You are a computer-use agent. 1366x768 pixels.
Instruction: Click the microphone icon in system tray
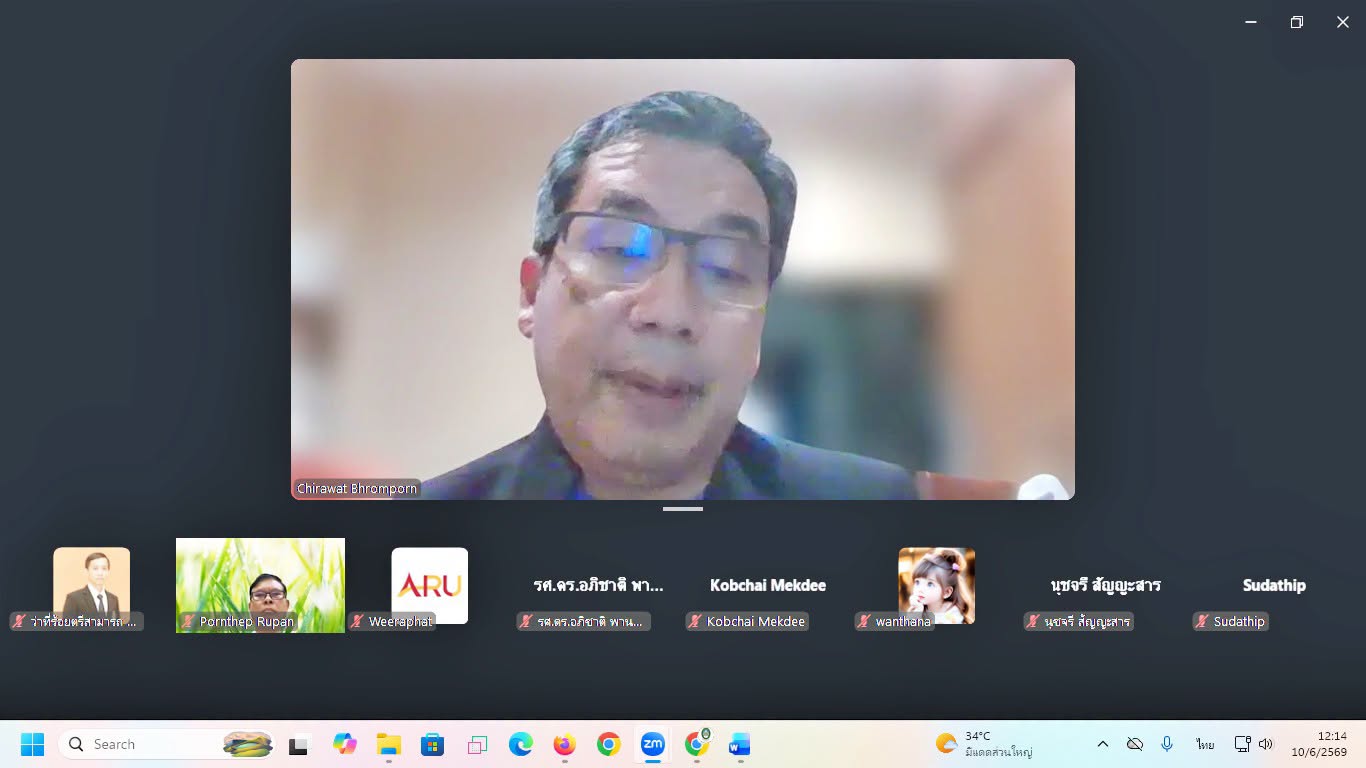[1166, 744]
